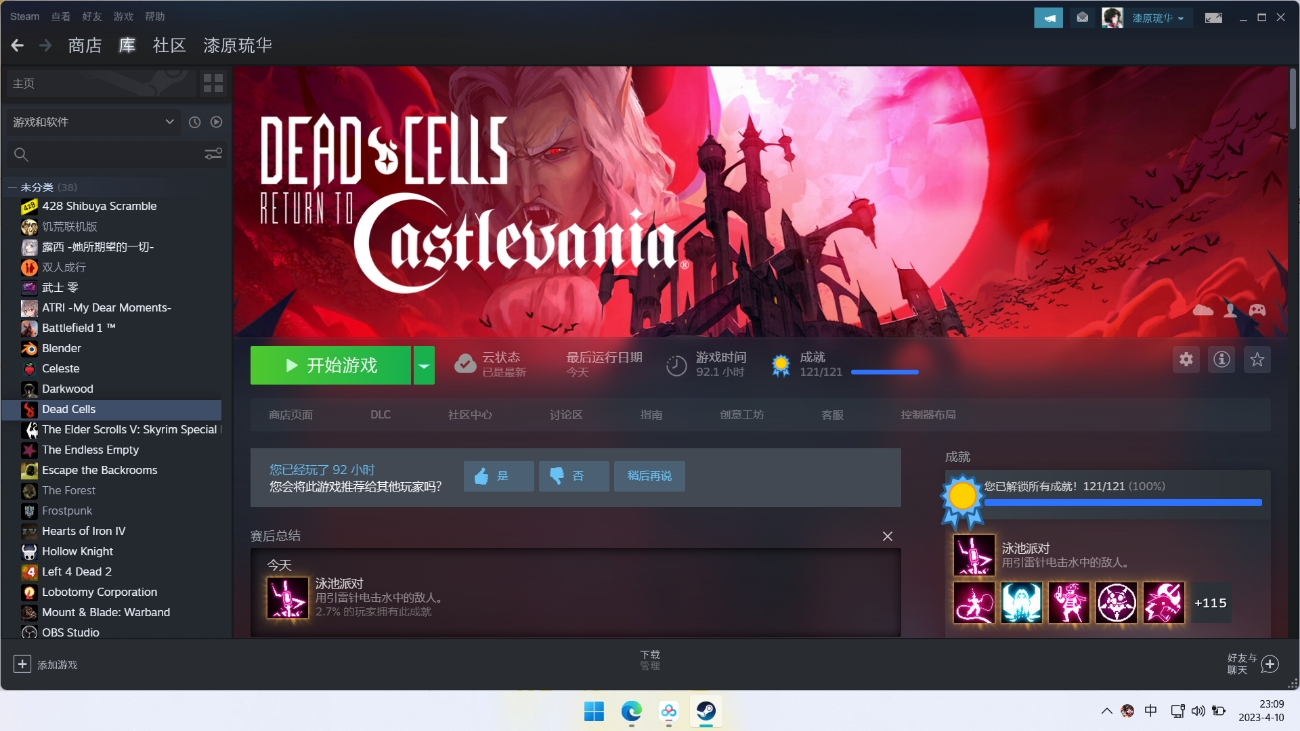
Task: Click the Pool Party achievement icon in summary
Action: point(288,597)
